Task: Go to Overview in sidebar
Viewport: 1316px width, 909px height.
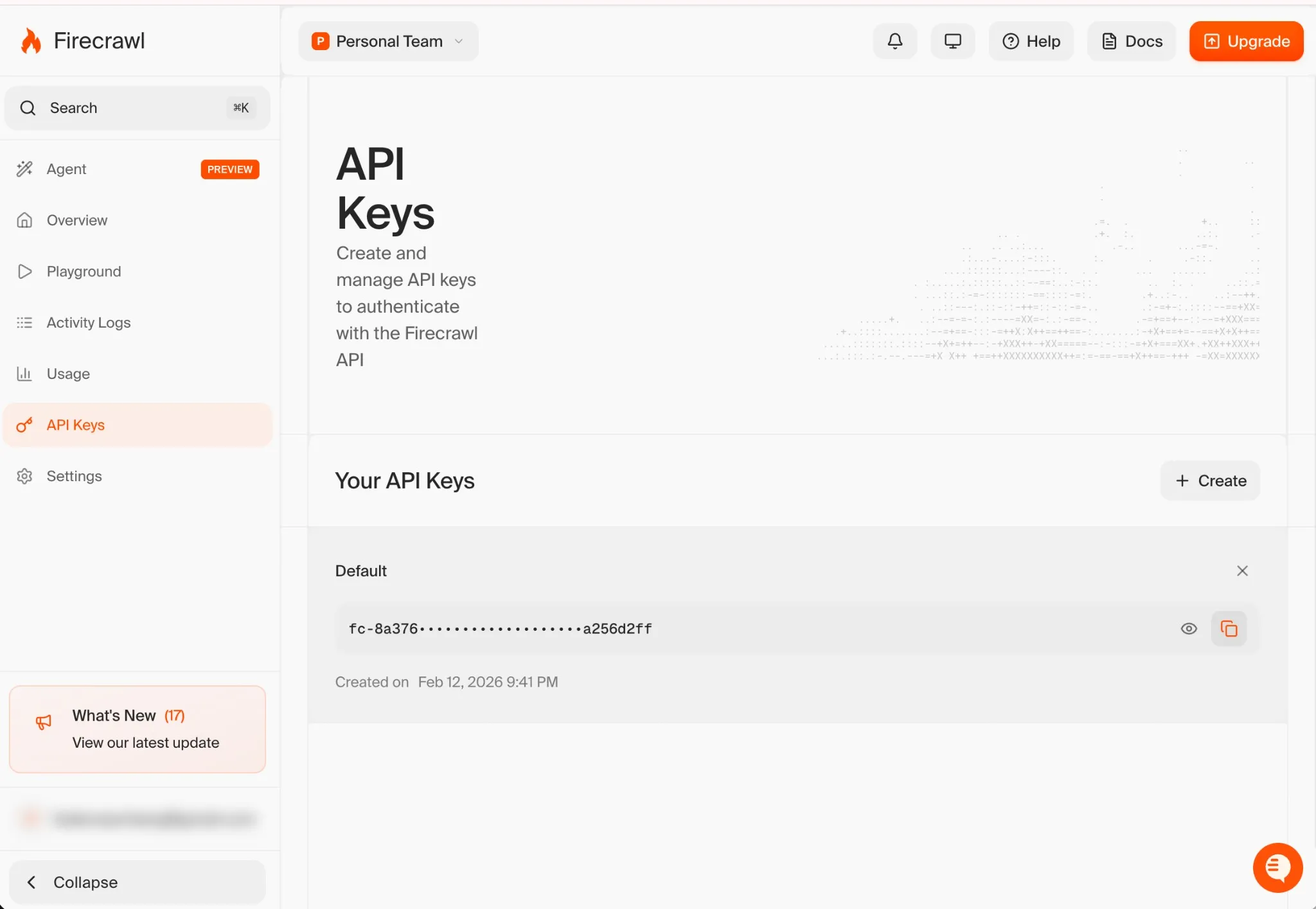Action: 137,220
